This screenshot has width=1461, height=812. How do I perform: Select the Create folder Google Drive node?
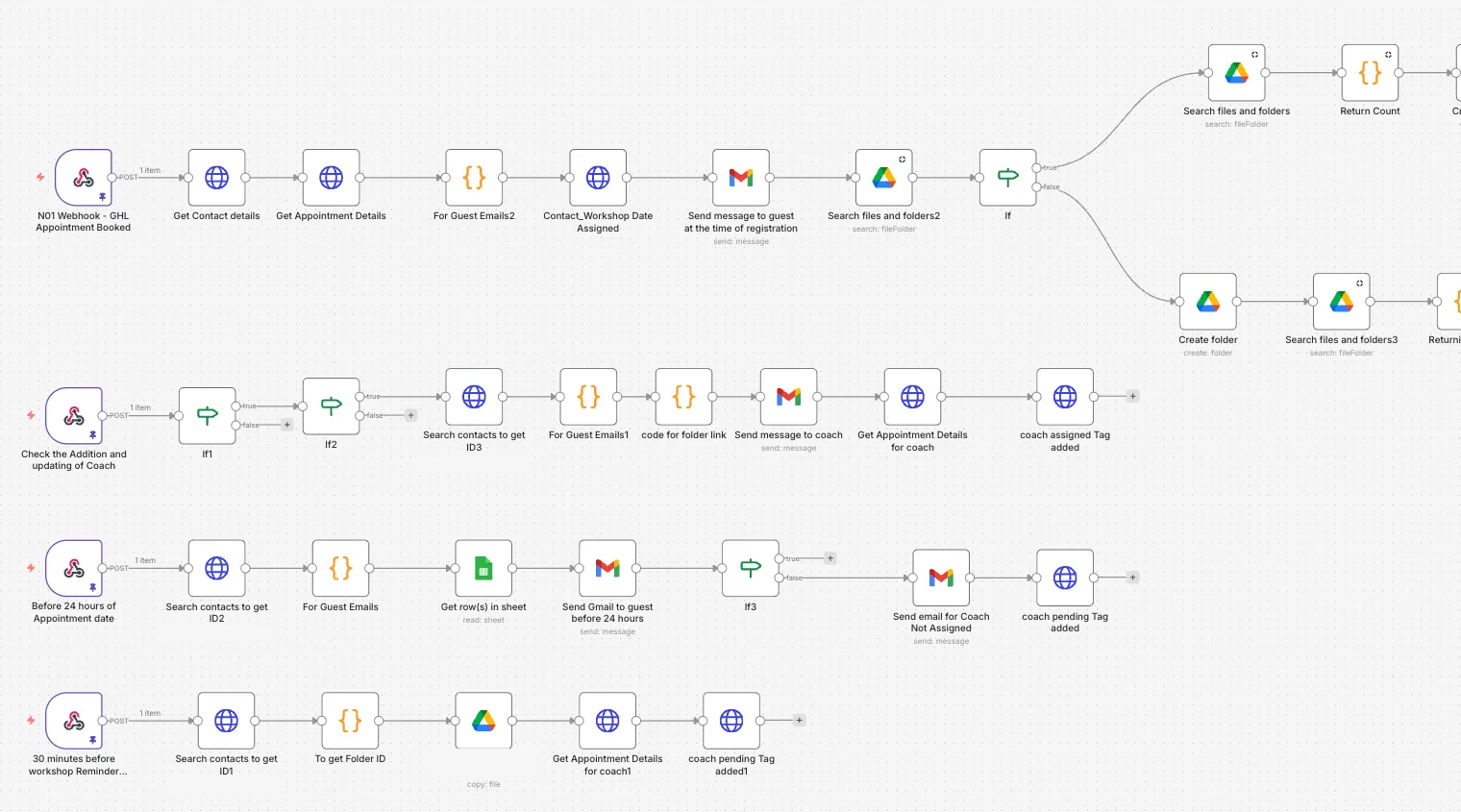click(x=1208, y=301)
